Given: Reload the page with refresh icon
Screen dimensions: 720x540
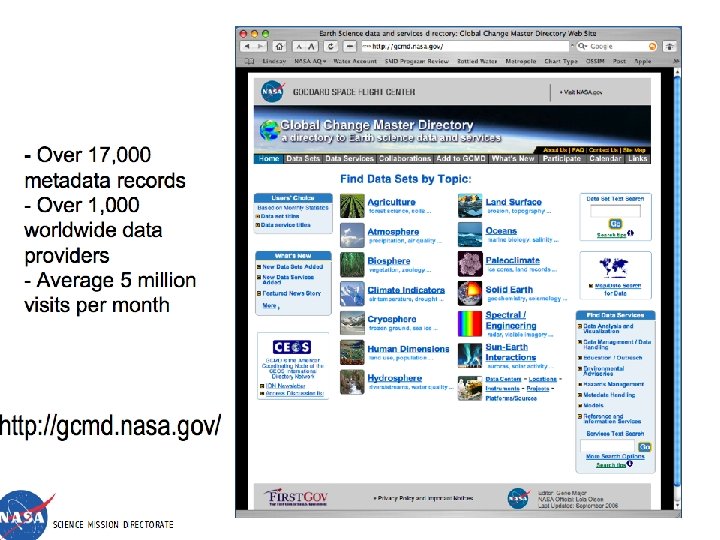Looking at the screenshot, I should [331, 46].
